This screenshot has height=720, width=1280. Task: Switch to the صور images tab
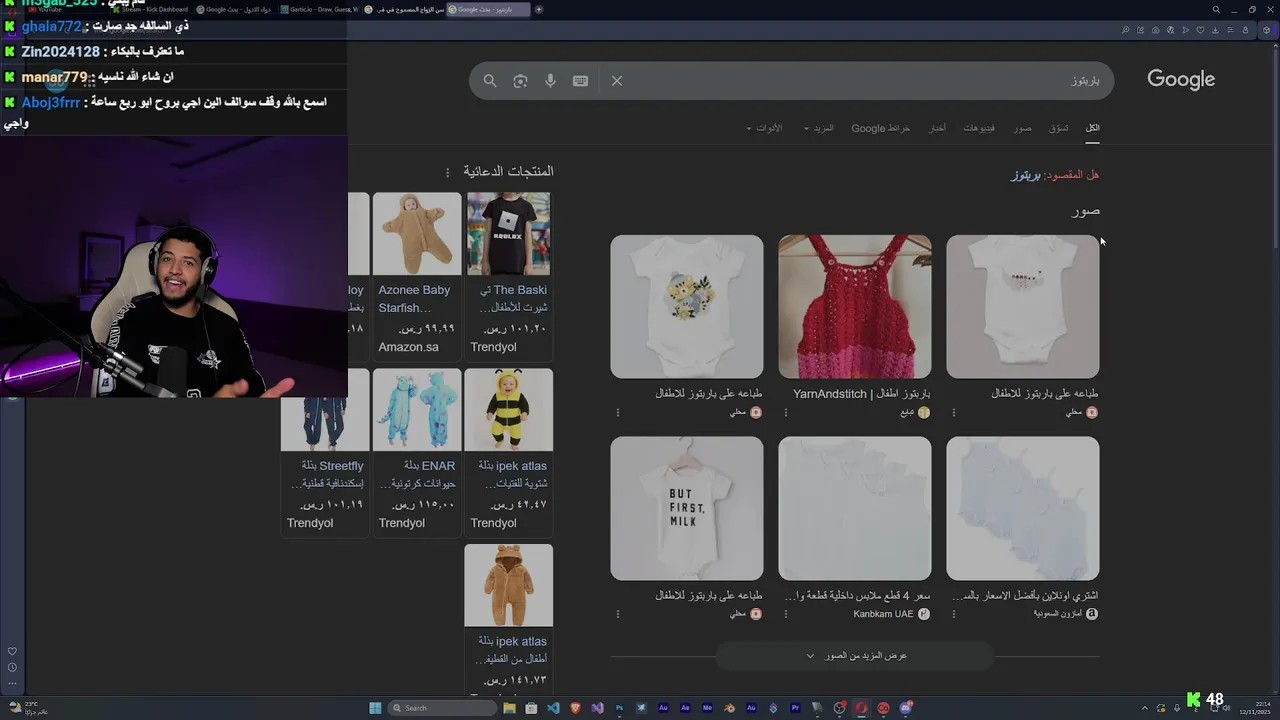coord(1022,128)
